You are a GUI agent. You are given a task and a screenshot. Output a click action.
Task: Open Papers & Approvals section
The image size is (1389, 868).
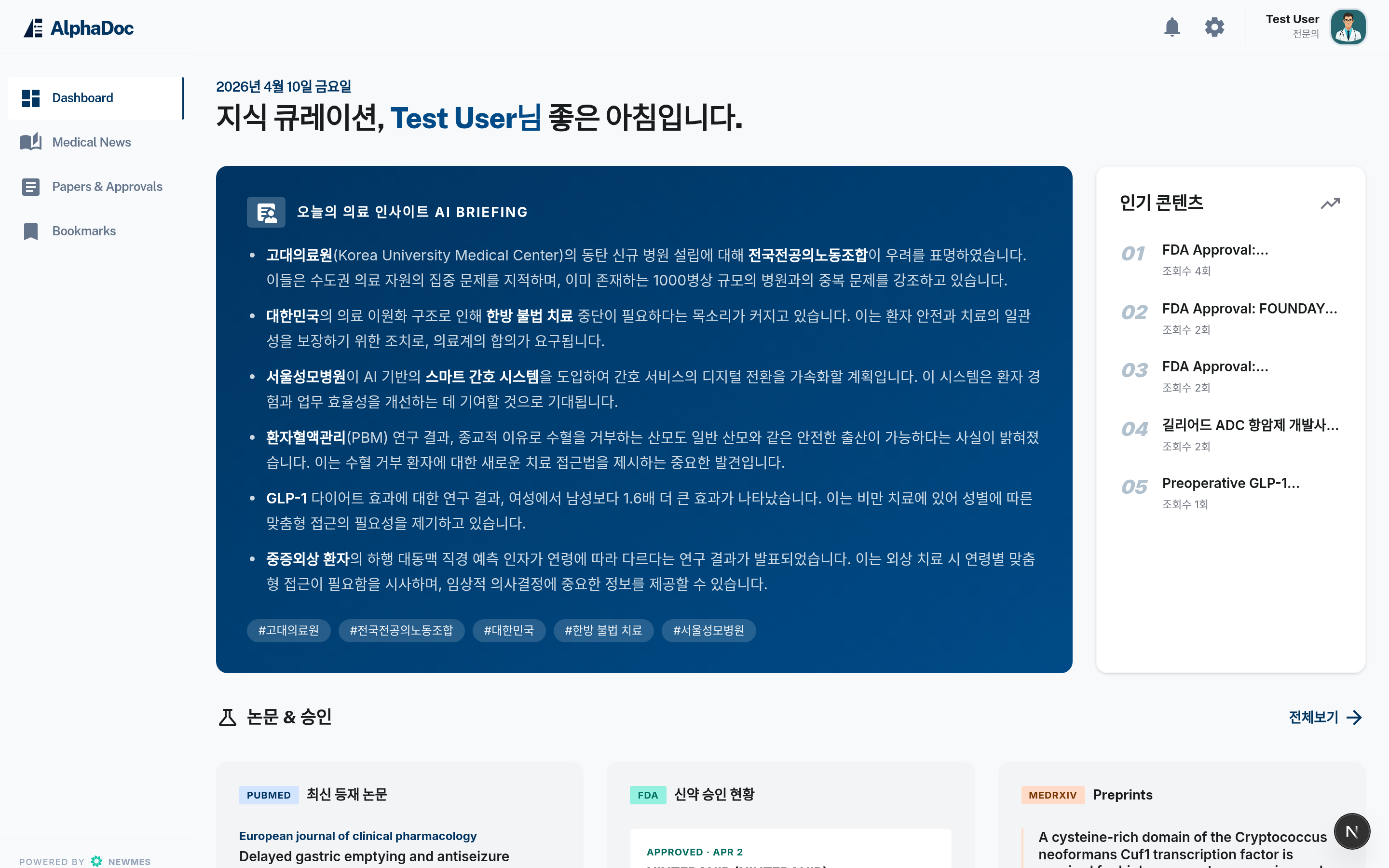(x=107, y=187)
